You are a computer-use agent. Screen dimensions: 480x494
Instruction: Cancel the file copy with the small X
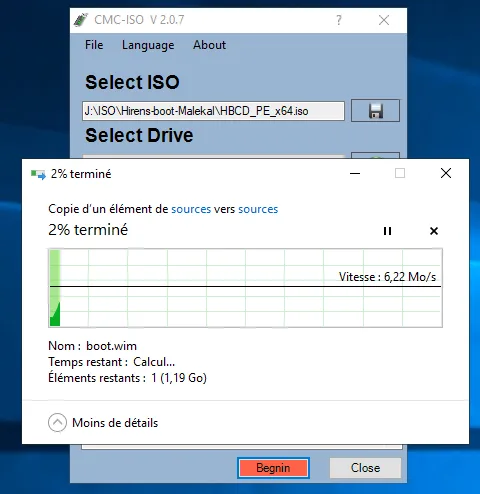[x=434, y=231]
